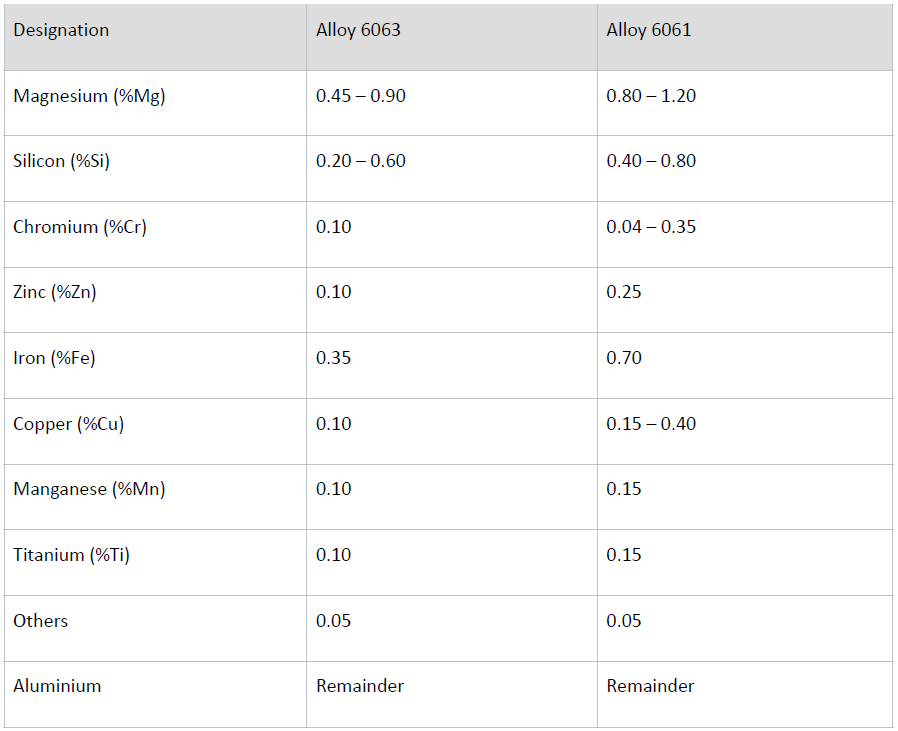
Task: Click the Alloy 6063 column header
Action: [358, 30]
